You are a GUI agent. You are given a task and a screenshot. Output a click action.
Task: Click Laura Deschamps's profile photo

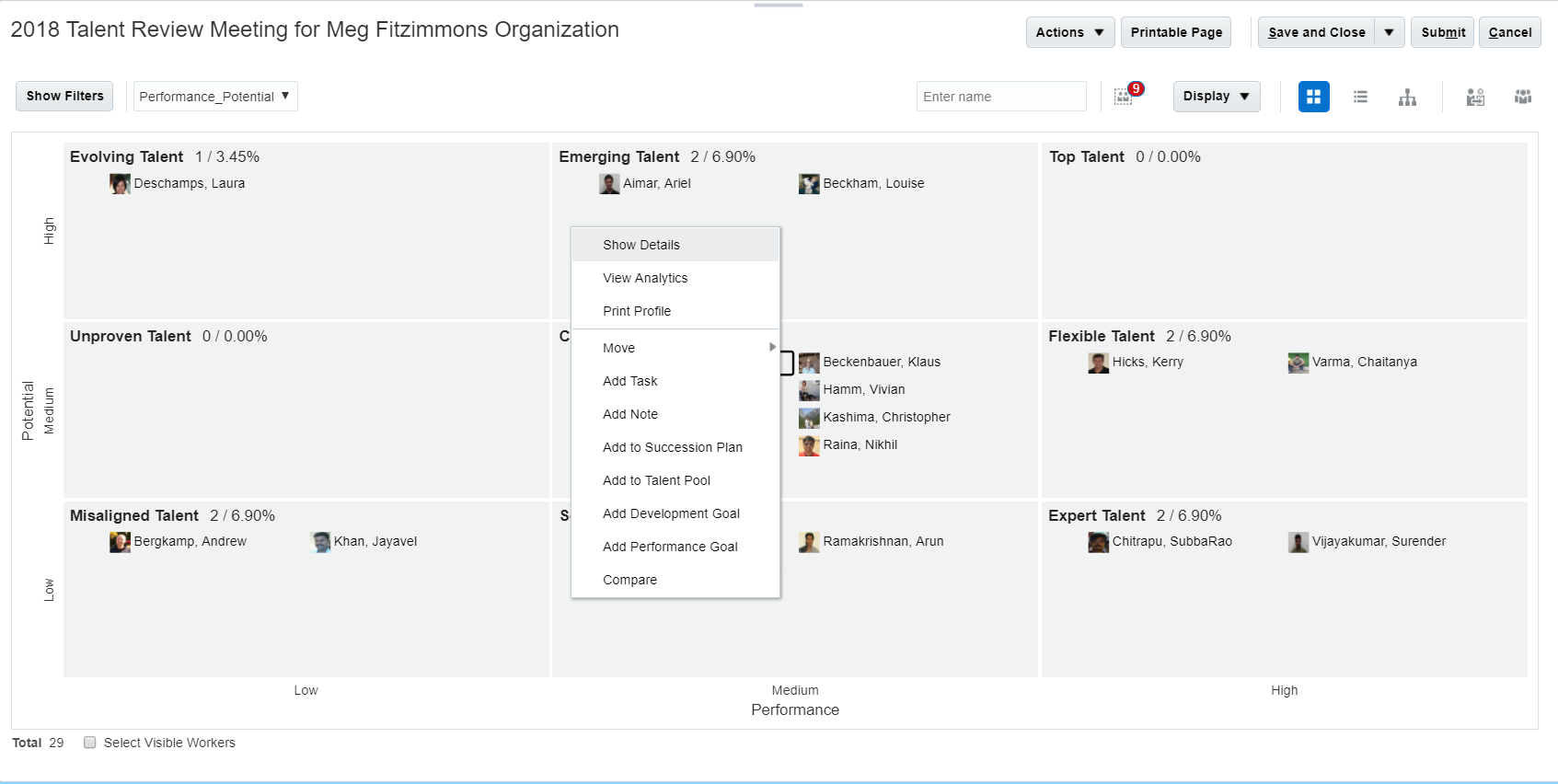[120, 184]
